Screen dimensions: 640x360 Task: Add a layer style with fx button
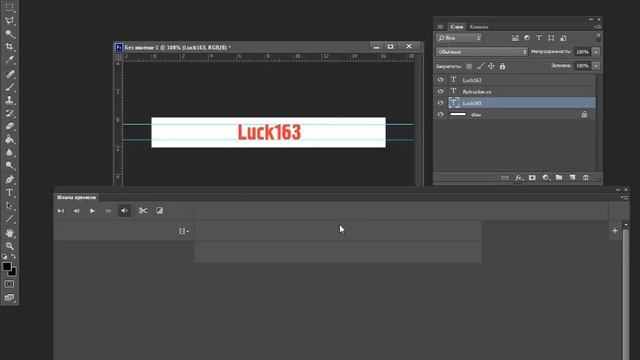click(x=519, y=178)
